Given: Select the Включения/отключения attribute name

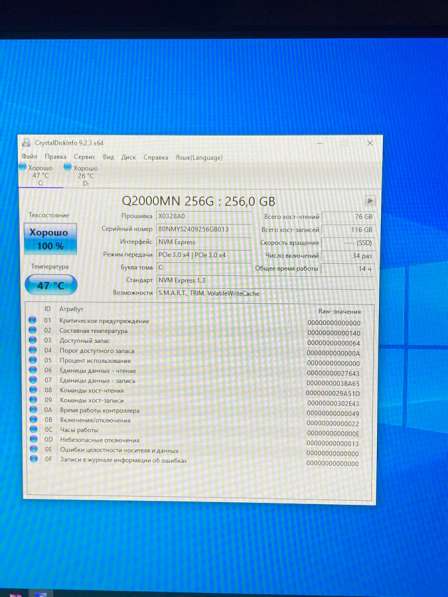Looking at the screenshot, I should coord(95,420).
